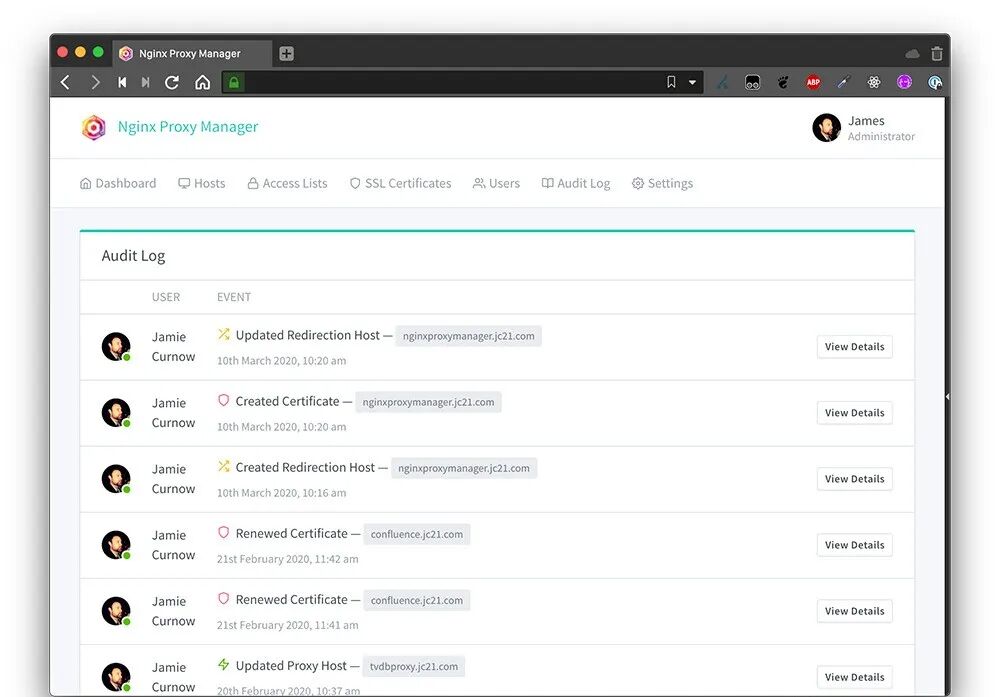
Task: Navigate to the Users page
Action: 496,184
